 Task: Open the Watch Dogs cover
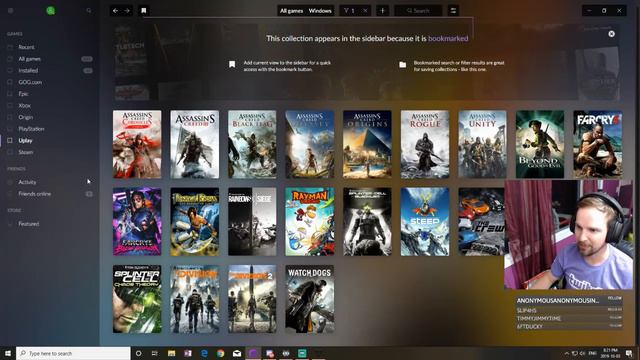click(x=310, y=299)
